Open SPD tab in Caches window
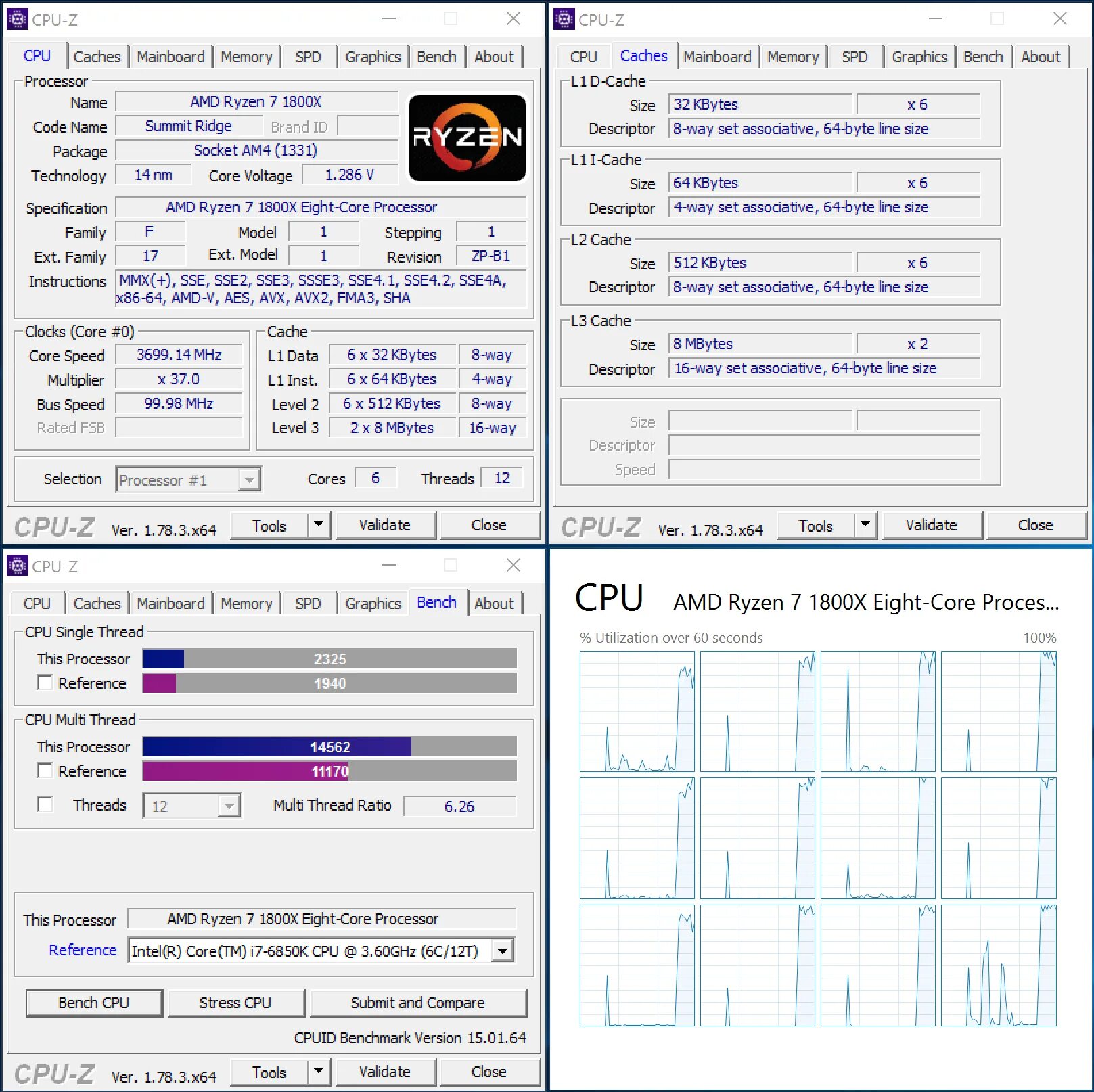The height and width of the screenshot is (1092, 1094). tap(855, 57)
